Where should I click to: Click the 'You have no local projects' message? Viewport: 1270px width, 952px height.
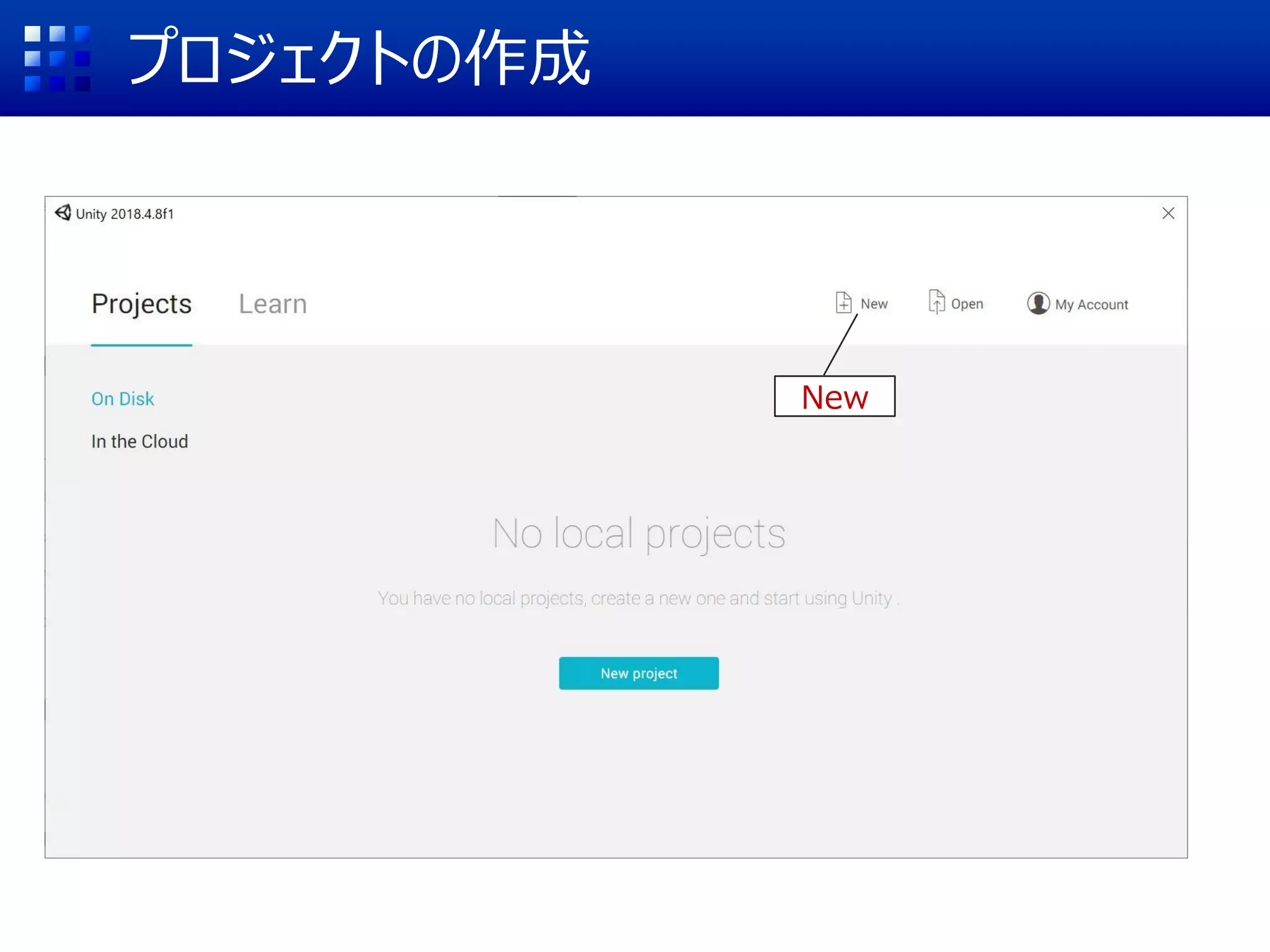(x=639, y=598)
